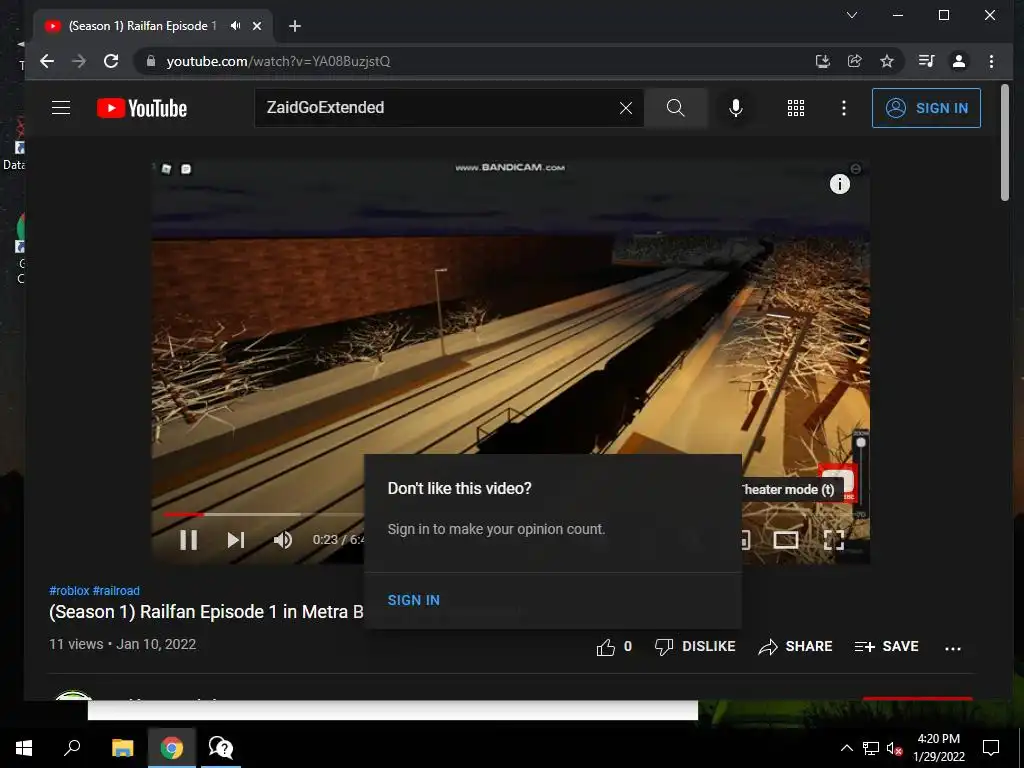Open the Get Help taskbar app

(221, 748)
